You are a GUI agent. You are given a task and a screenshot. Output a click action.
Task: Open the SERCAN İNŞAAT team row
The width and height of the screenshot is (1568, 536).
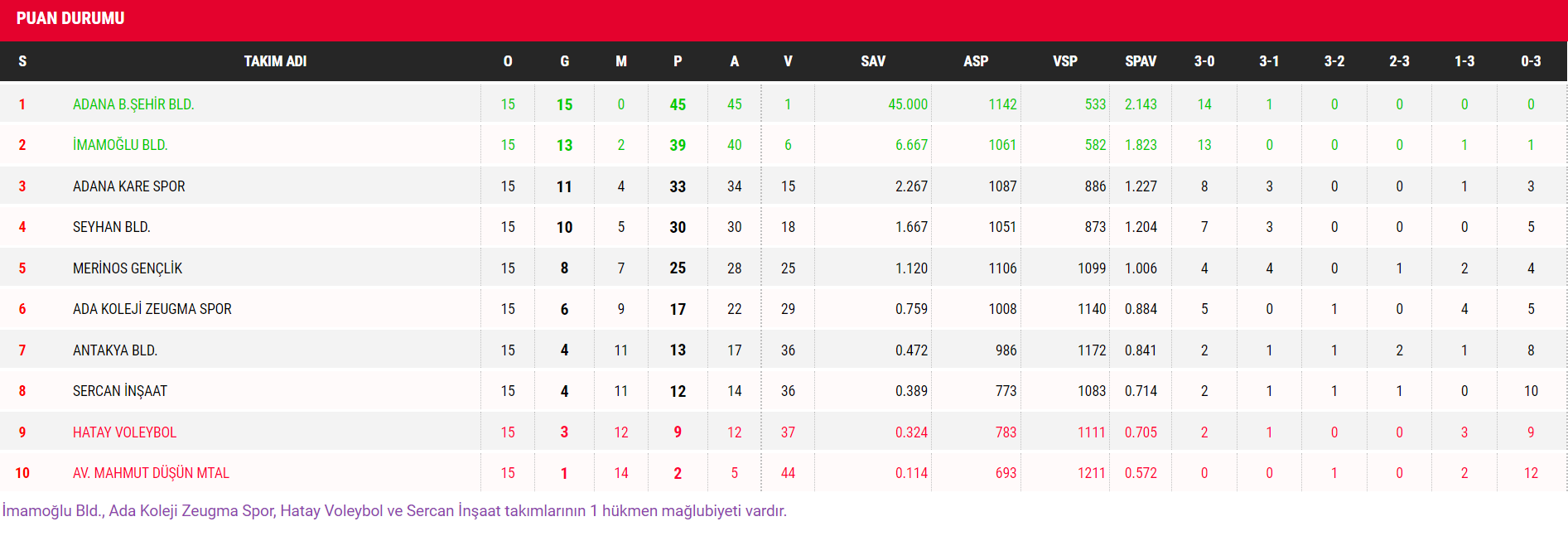[120, 391]
